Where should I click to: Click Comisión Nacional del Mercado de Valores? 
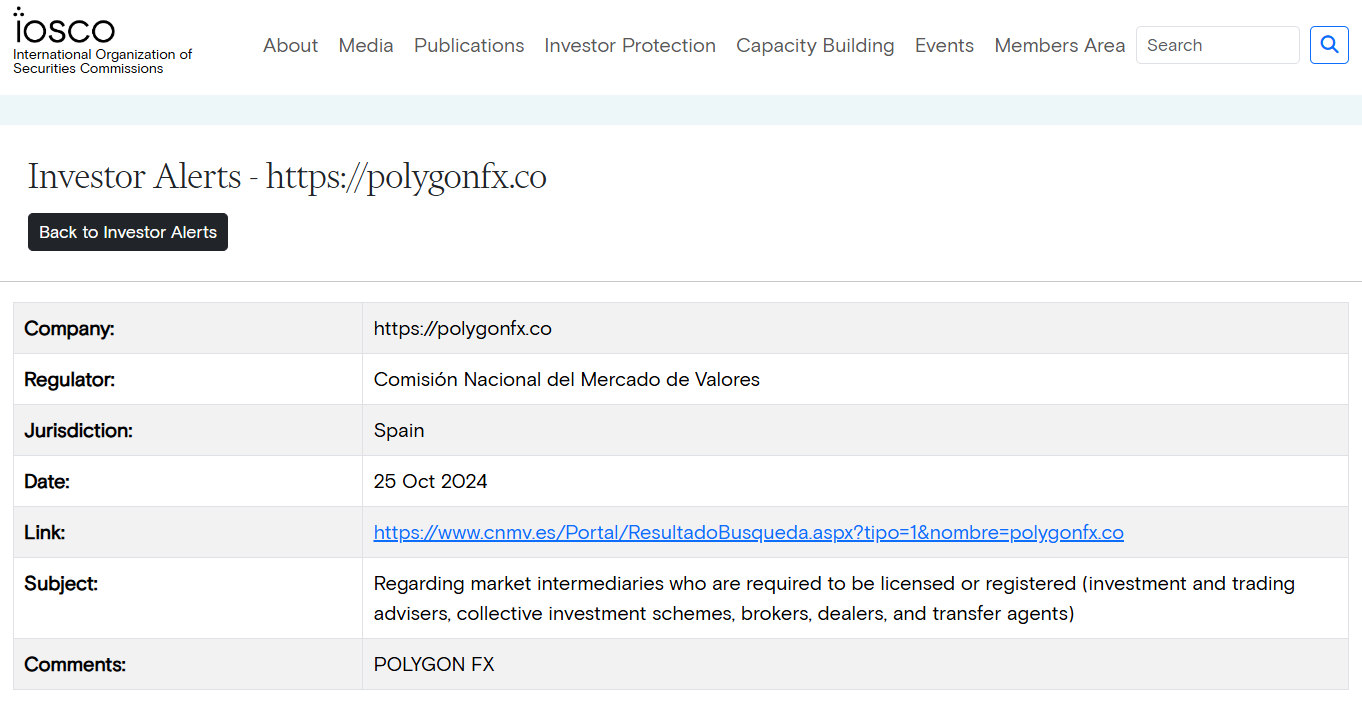(566, 380)
